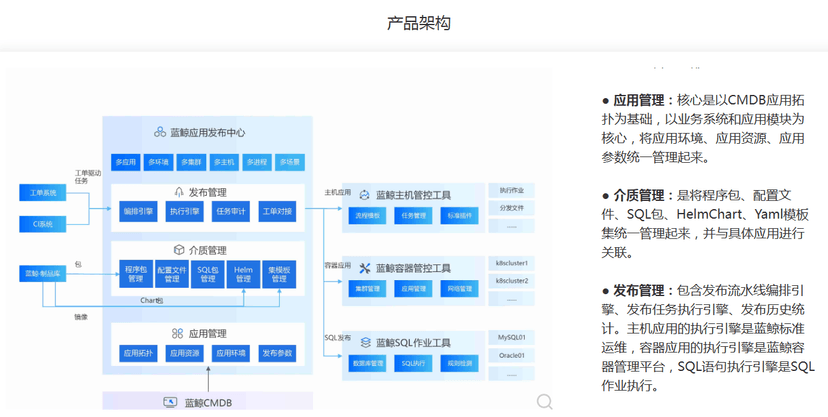Click the 执行作业 label box

[x=511, y=190]
